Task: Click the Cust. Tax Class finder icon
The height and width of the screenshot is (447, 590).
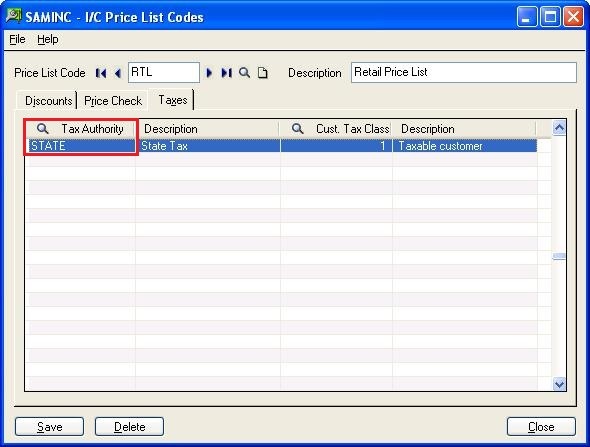Action: point(298,129)
